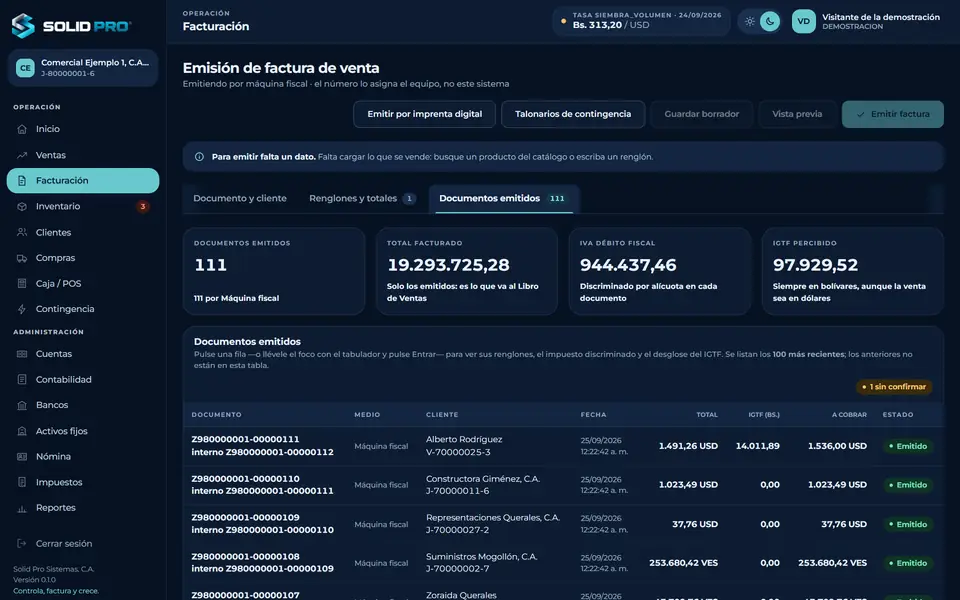960x600 pixels.
Task: Open Compras truck icon
Action: coord(22,258)
